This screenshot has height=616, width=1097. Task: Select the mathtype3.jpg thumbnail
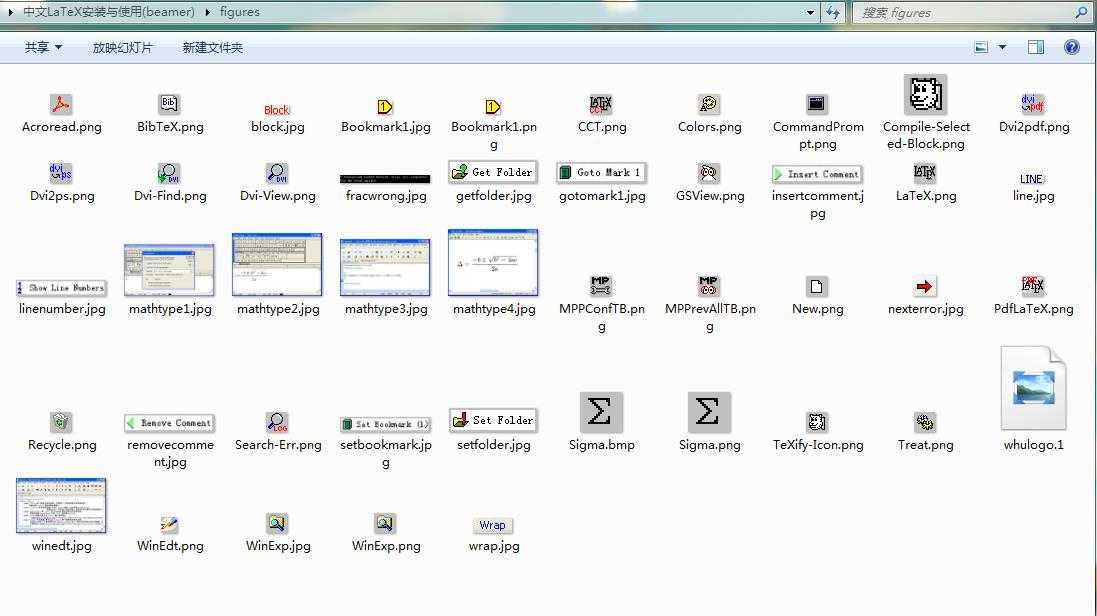pos(385,267)
